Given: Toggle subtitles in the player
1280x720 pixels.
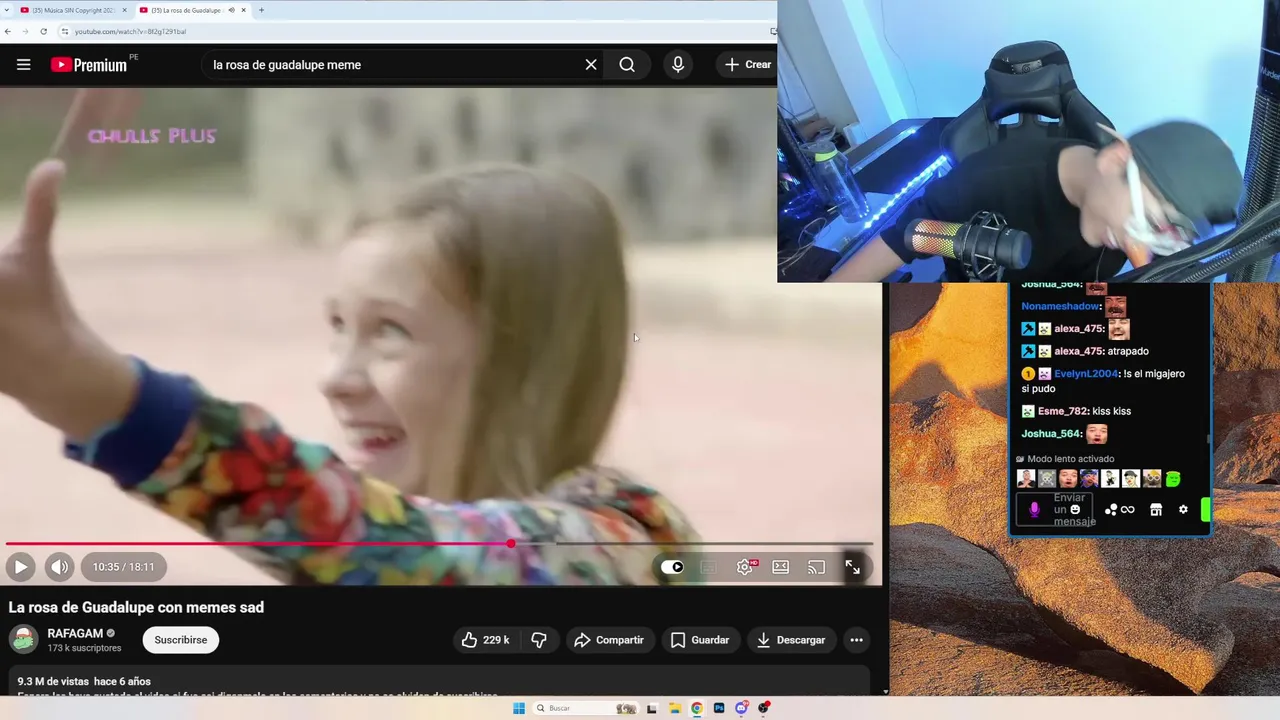Looking at the screenshot, I should pos(708,567).
